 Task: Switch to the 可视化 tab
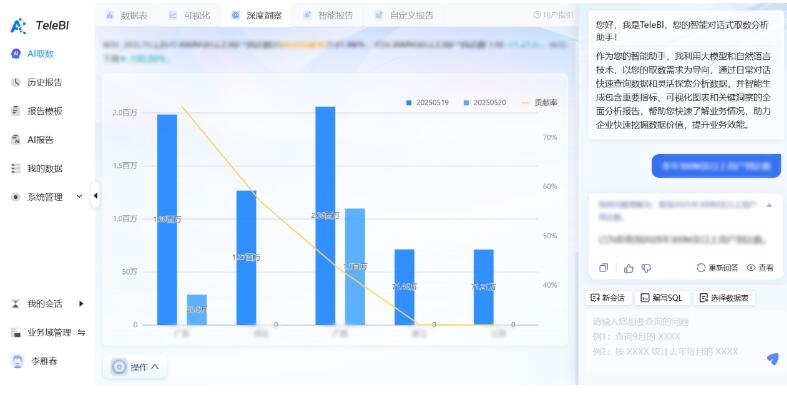click(190, 15)
